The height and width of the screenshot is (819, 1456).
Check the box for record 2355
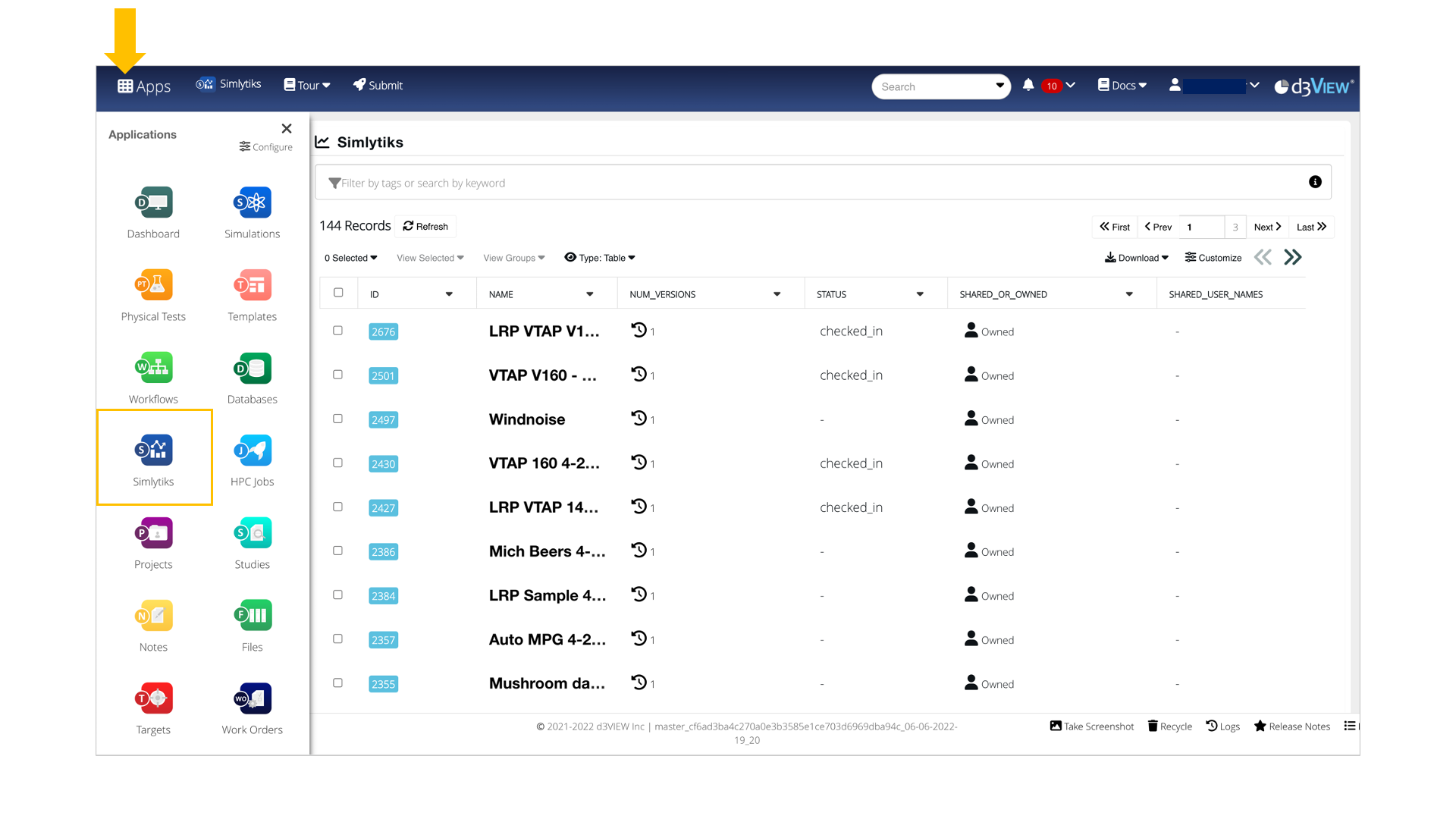coord(338,682)
